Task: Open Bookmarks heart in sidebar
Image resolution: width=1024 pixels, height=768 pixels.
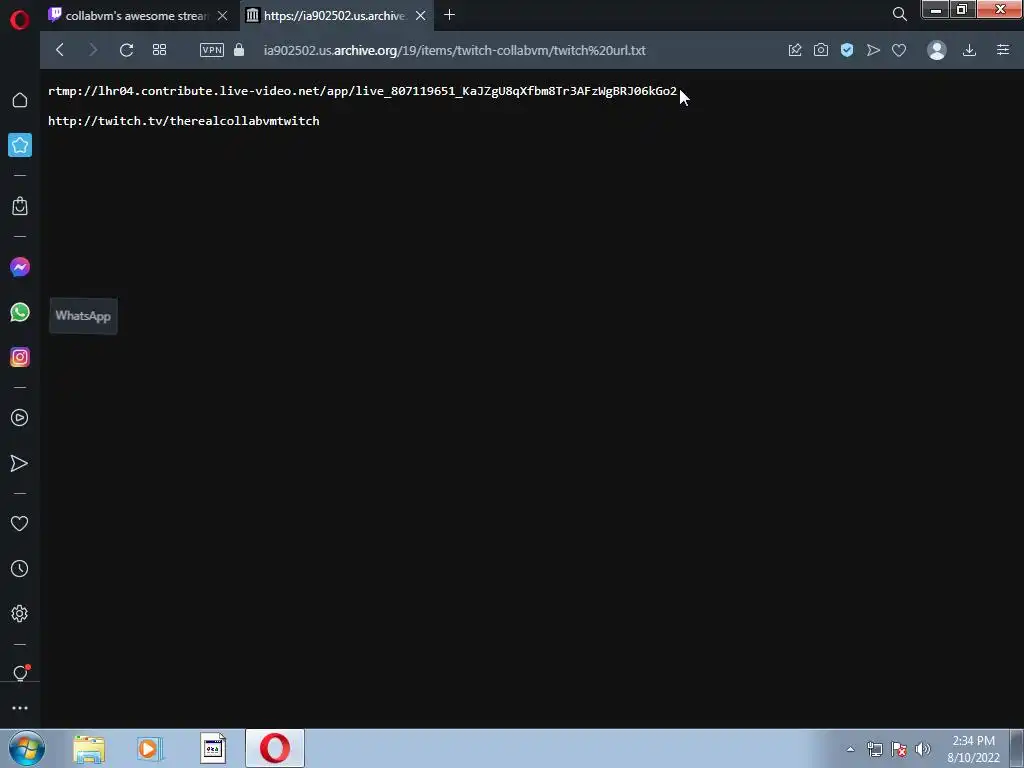Action: 20,524
